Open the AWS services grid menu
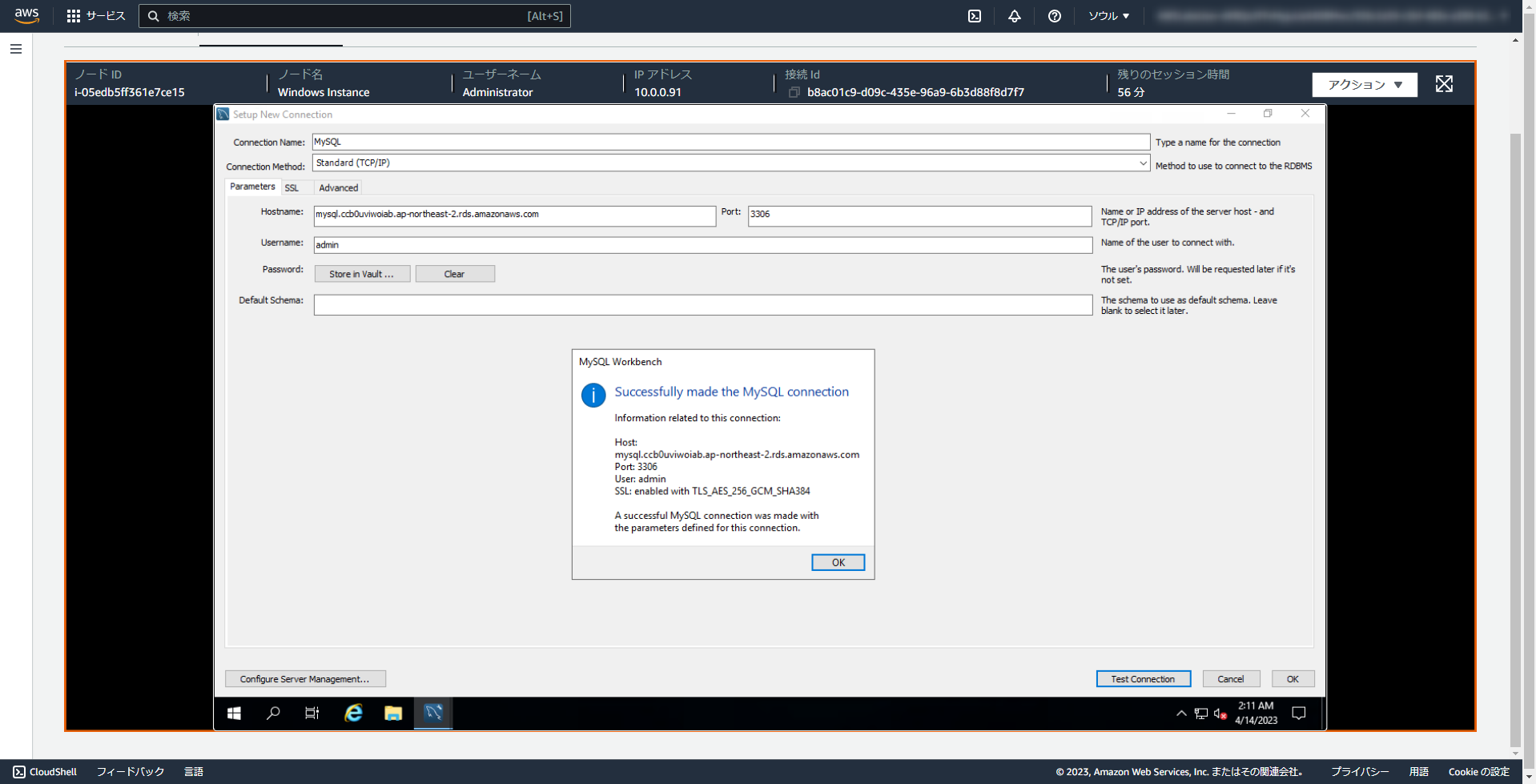 click(x=74, y=15)
